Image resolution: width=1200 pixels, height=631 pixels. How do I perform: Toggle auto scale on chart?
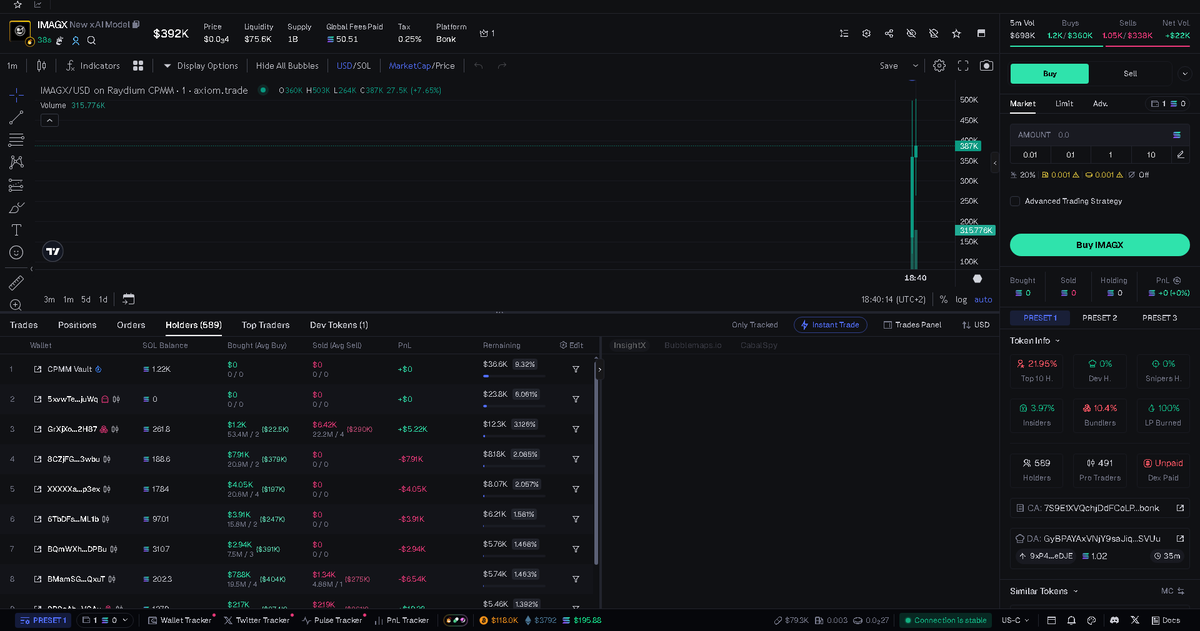pyautogui.click(x=983, y=299)
